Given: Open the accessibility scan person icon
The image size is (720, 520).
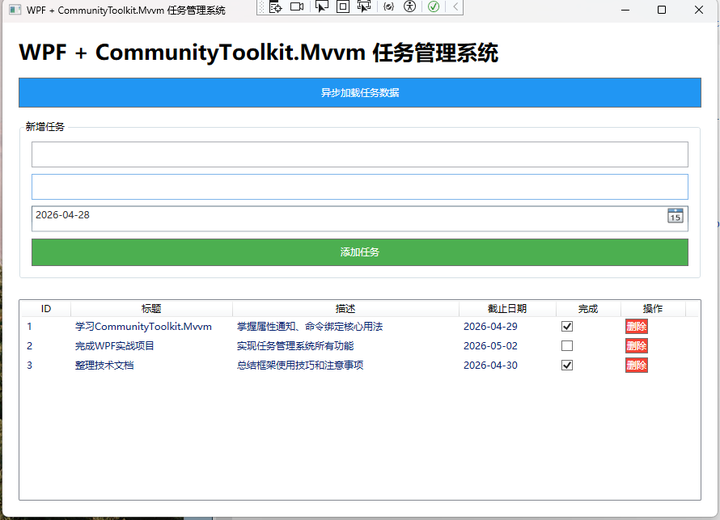Looking at the screenshot, I should [410, 6].
